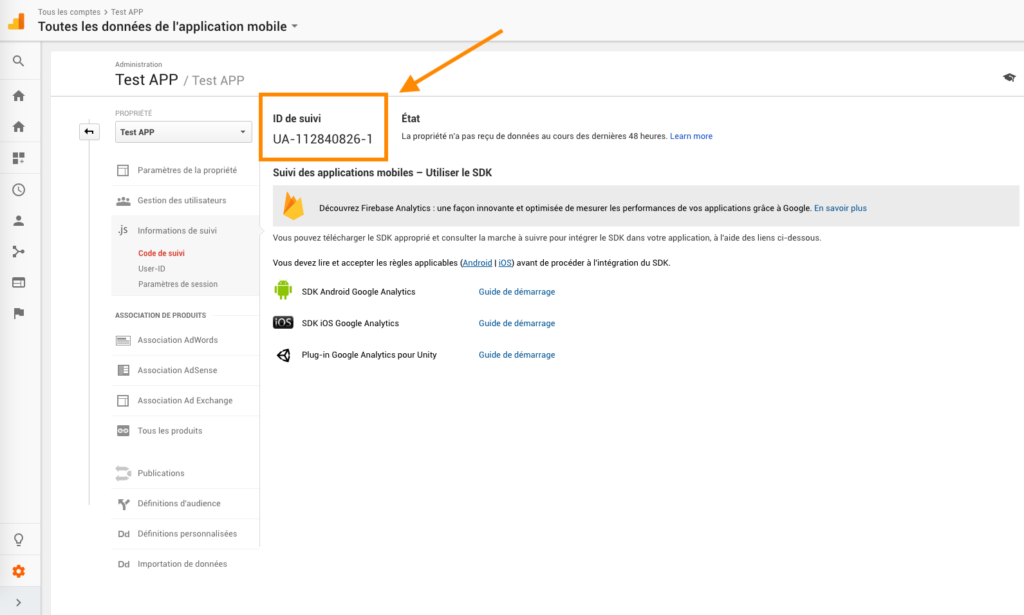Screen dimensions: 1024x615
Task: Click the graduation cap help icon
Action: pyautogui.click(x=1009, y=78)
